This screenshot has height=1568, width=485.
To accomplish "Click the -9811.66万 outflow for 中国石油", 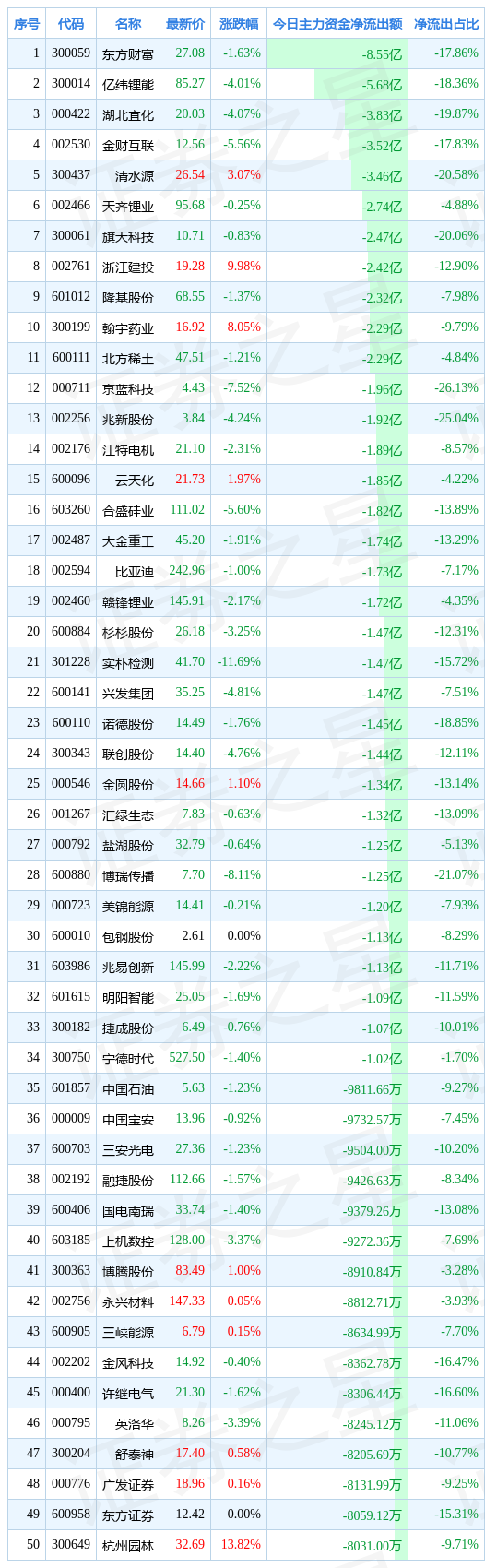I will pos(373,1089).
